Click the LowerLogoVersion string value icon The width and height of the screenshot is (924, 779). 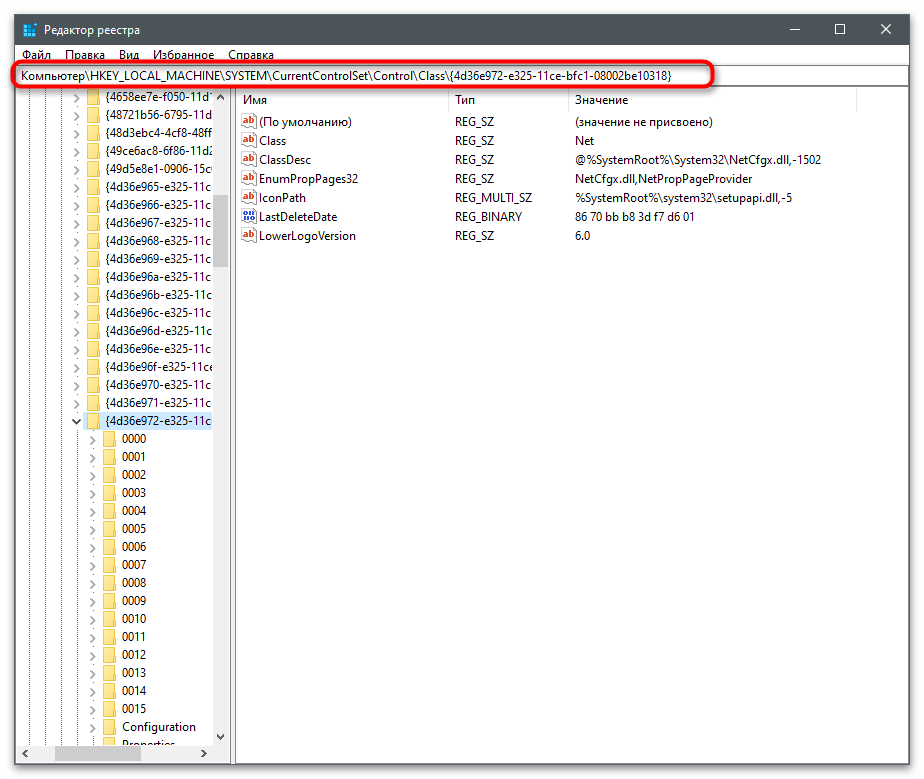tap(249, 235)
